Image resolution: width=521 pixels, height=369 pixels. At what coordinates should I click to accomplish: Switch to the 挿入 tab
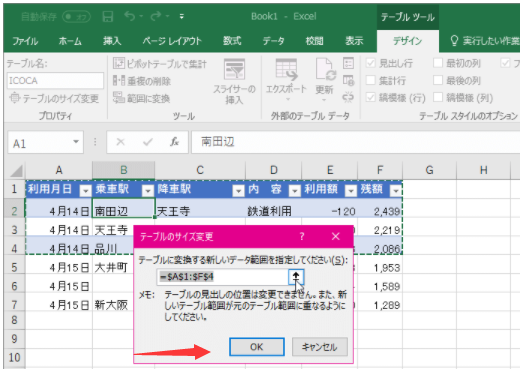[112, 41]
